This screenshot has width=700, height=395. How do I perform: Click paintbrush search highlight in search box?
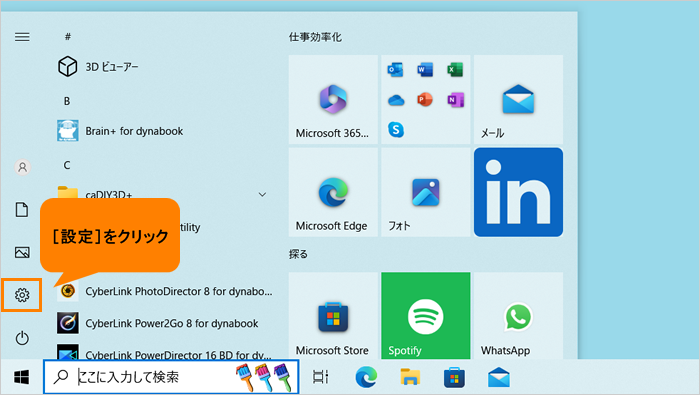coord(264,377)
